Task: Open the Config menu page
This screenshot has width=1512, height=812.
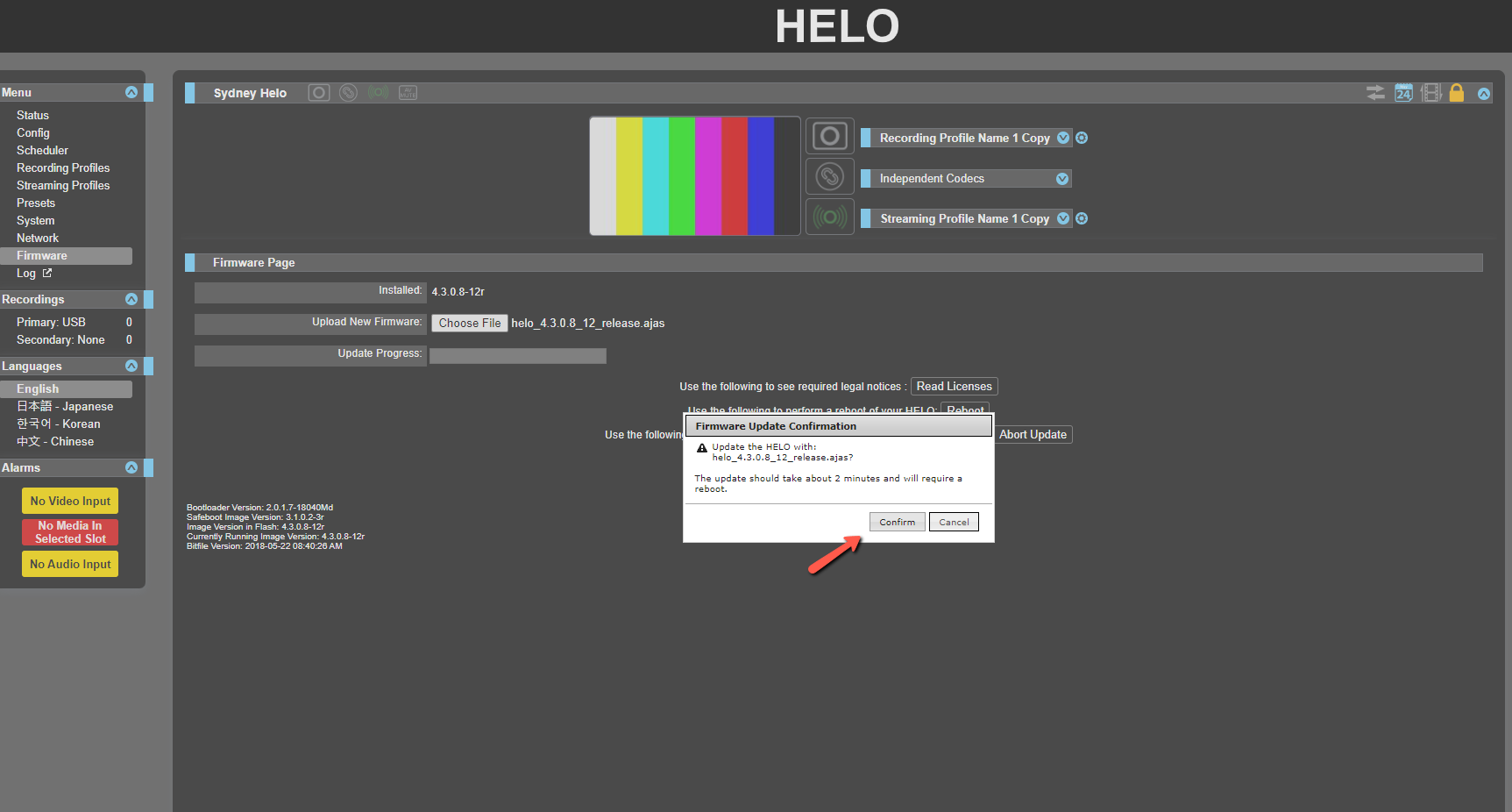Action: tap(33, 132)
